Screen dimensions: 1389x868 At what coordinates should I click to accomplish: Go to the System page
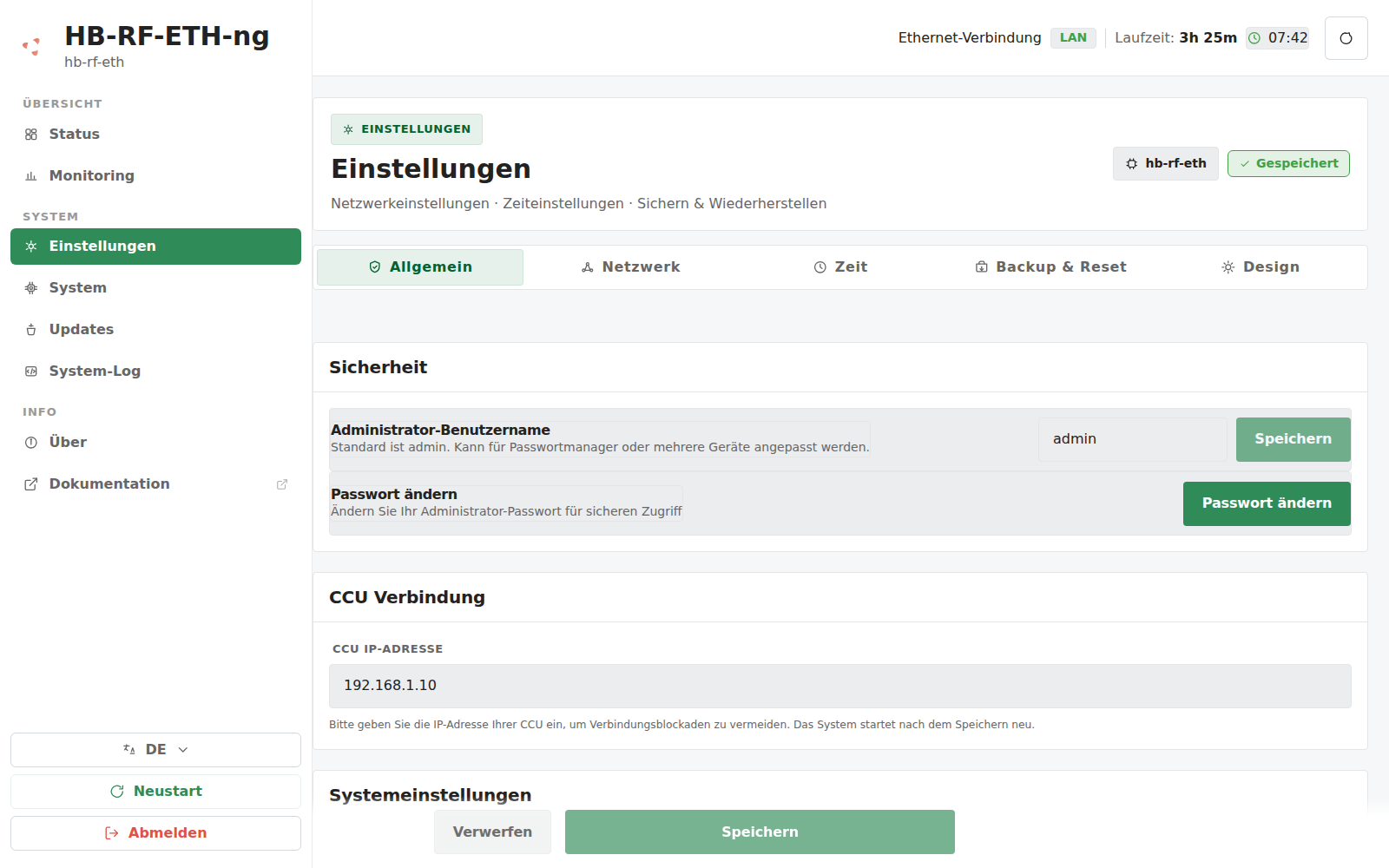155,288
